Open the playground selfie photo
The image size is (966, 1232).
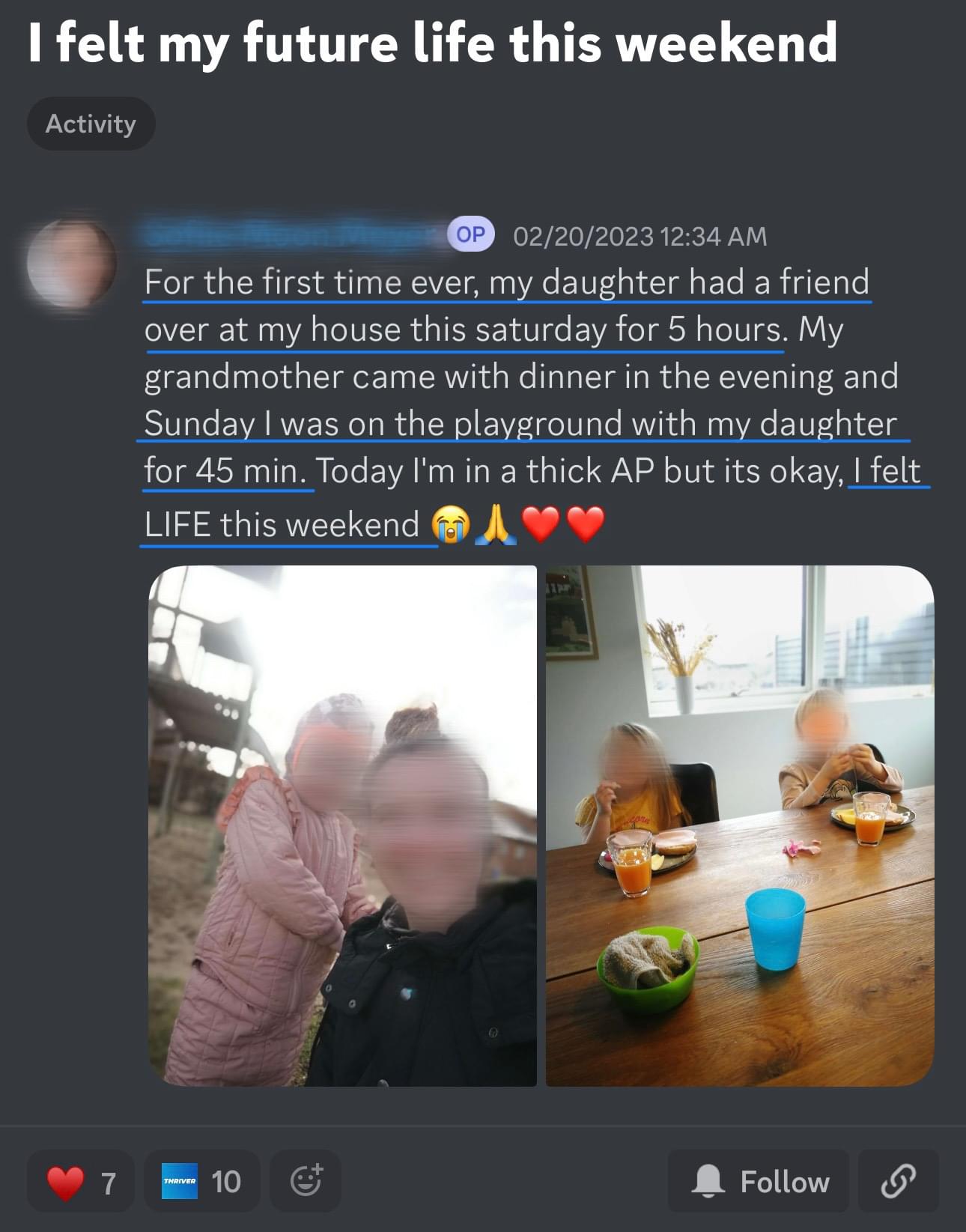[x=342, y=825]
